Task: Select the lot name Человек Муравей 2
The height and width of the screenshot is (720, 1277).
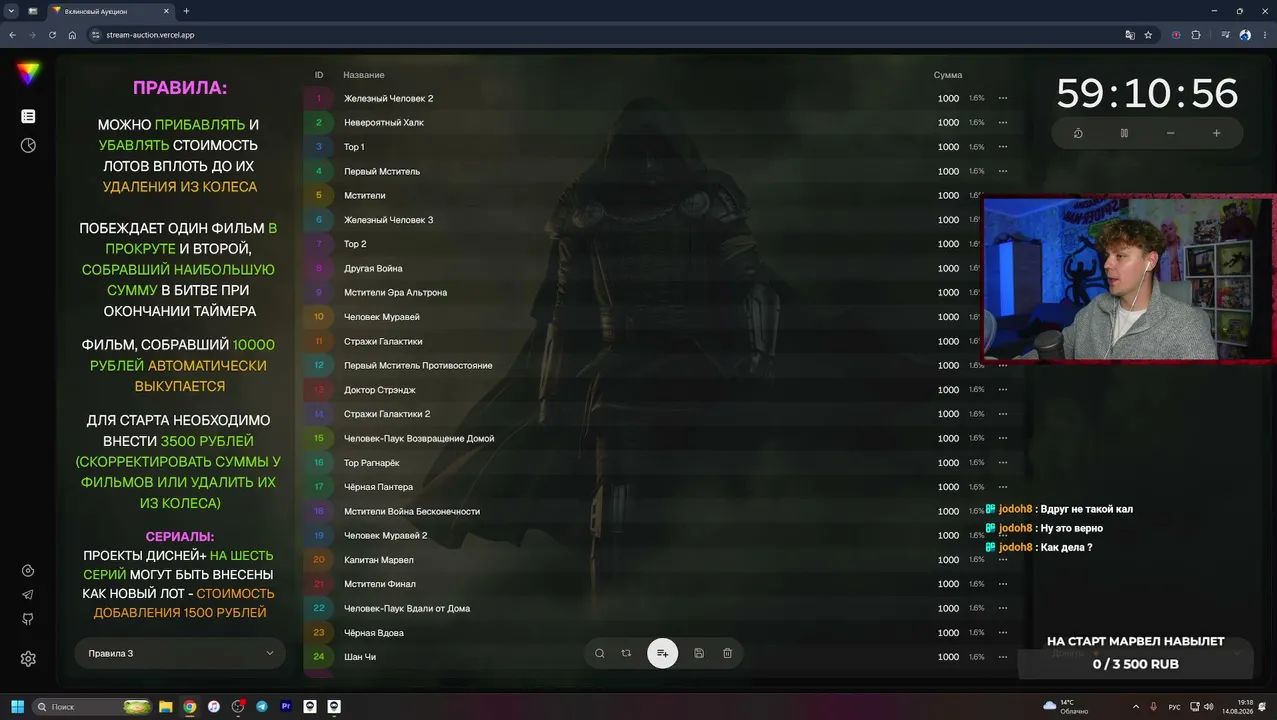Action: pyautogui.click(x=385, y=536)
